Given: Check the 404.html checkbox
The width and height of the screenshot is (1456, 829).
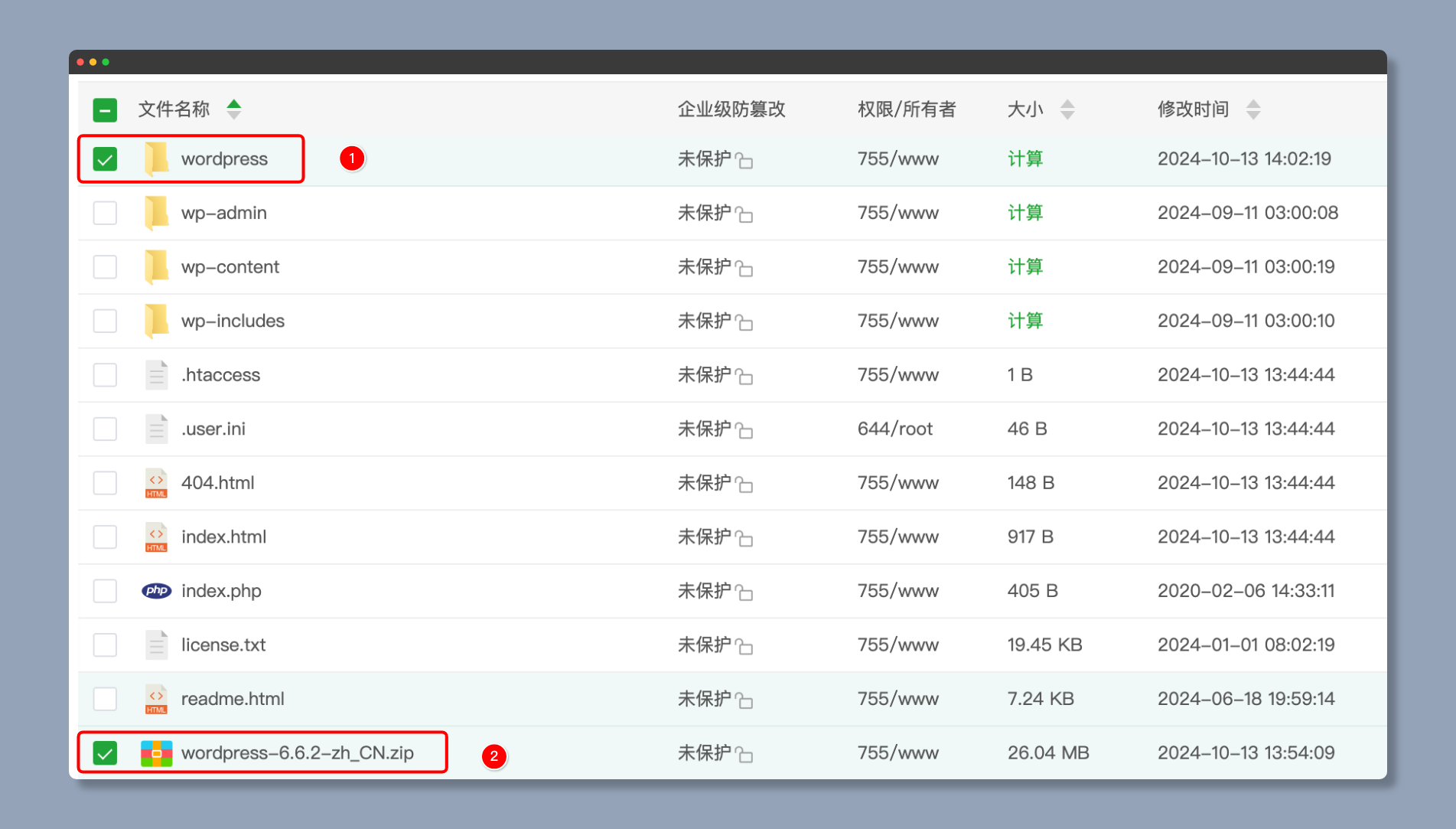Looking at the screenshot, I should pos(105,483).
